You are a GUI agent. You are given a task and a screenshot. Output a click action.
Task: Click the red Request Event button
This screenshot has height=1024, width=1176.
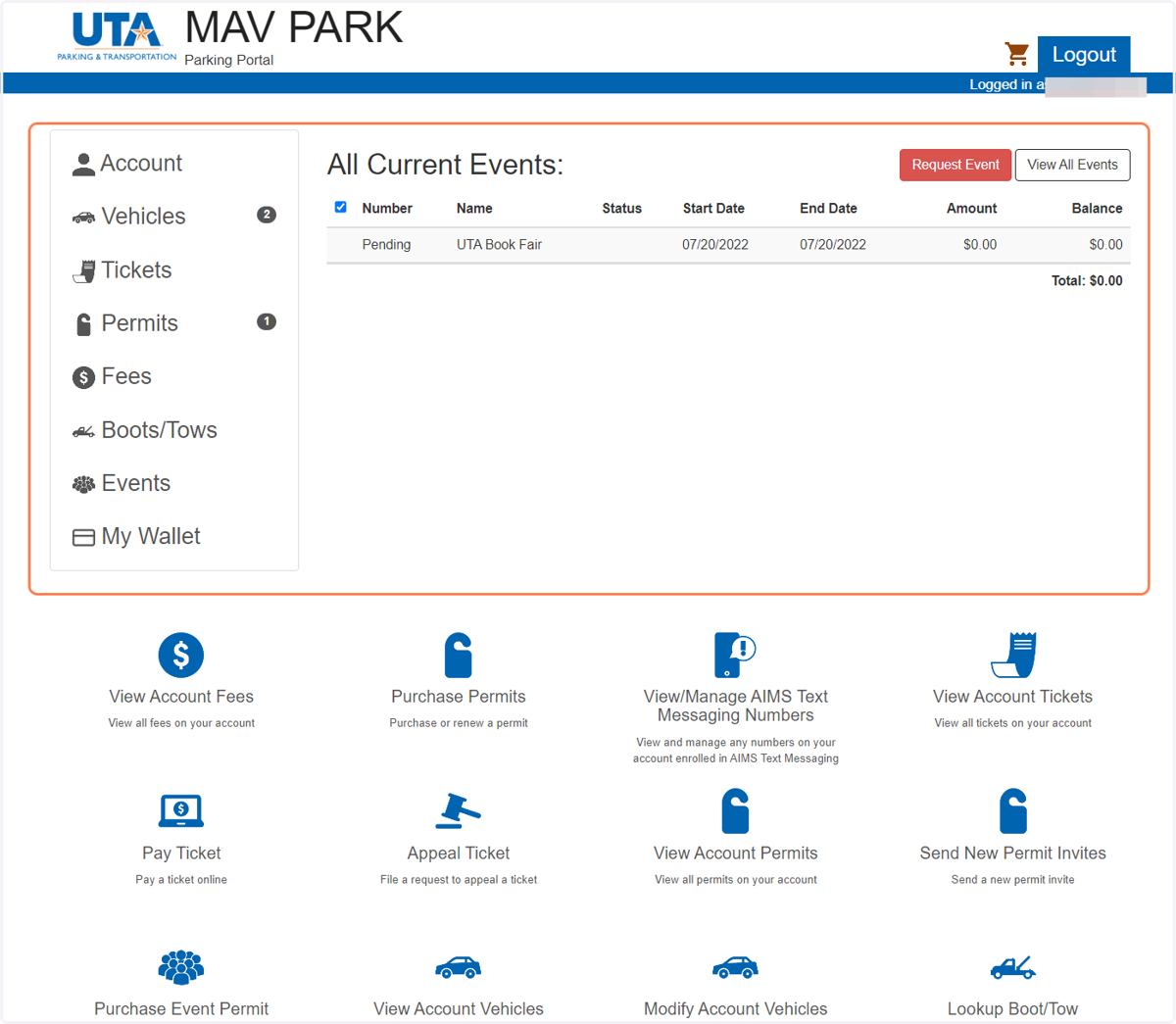pos(955,165)
